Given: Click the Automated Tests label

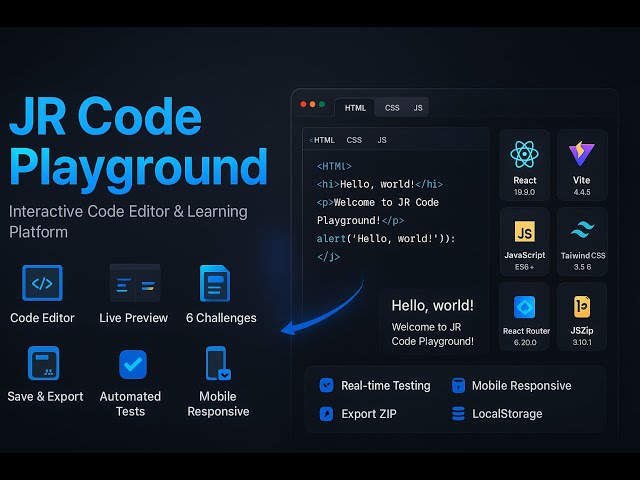Looking at the screenshot, I should coord(130,404).
